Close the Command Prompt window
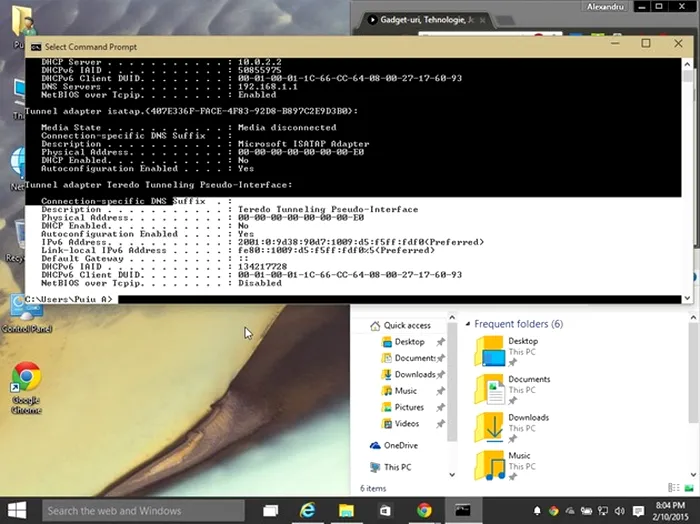The height and width of the screenshot is (524, 700). pos(678,43)
